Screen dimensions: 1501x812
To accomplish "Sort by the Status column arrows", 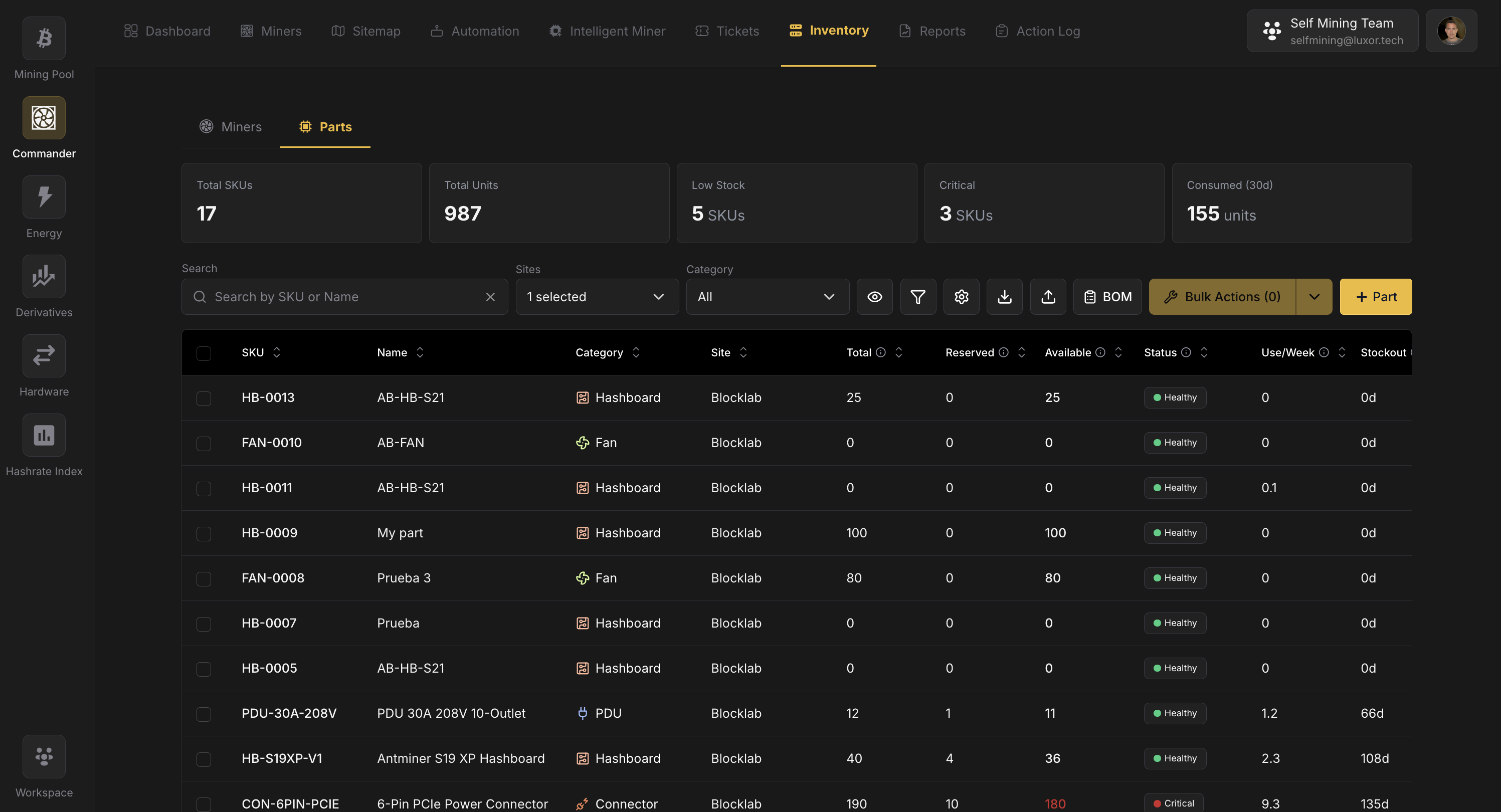I will click(1204, 352).
